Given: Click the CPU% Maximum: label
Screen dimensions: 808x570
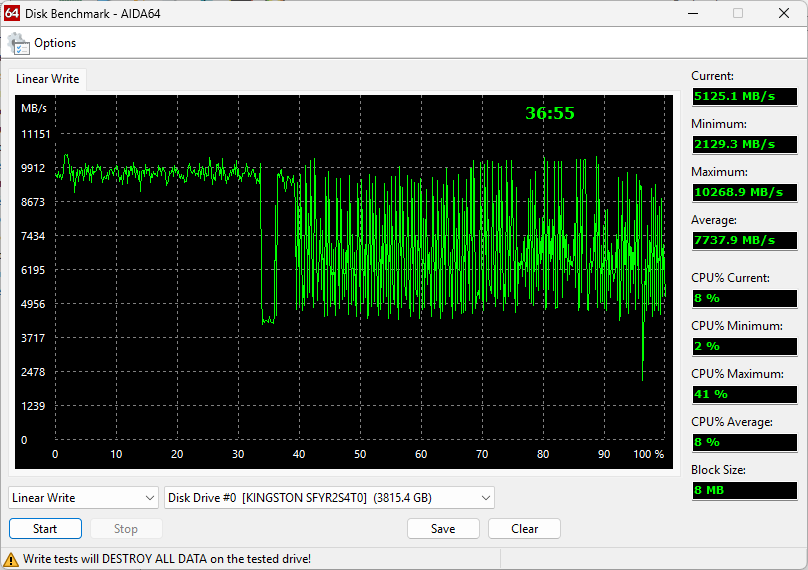Looking at the screenshot, I should pyautogui.click(x=737, y=374).
